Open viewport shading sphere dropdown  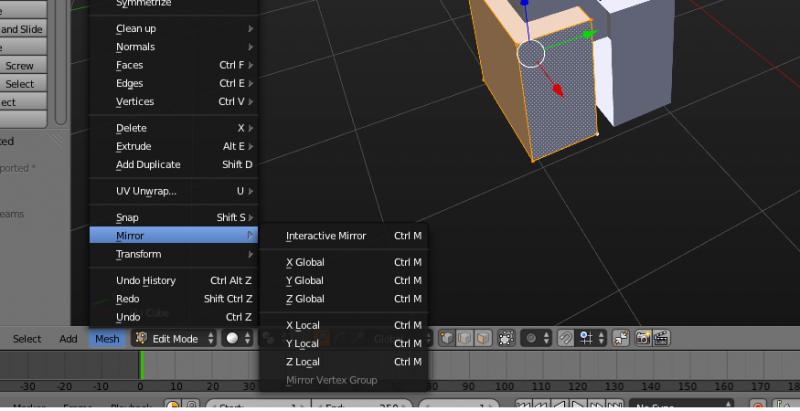(238, 338)
